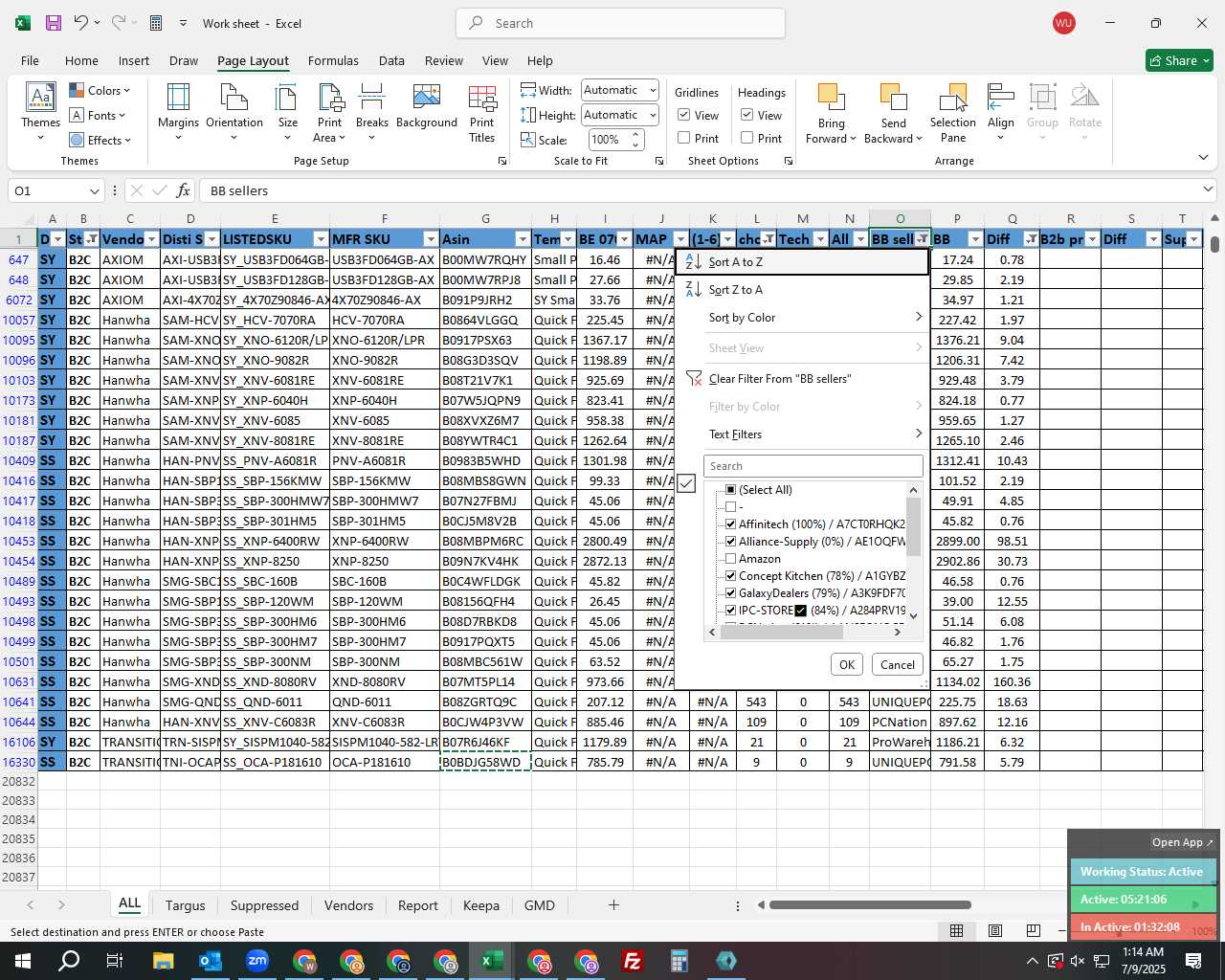Click the Bring Forward icon
The height and width of the screenshot is (980, 1225).
[x=832, y=98]
